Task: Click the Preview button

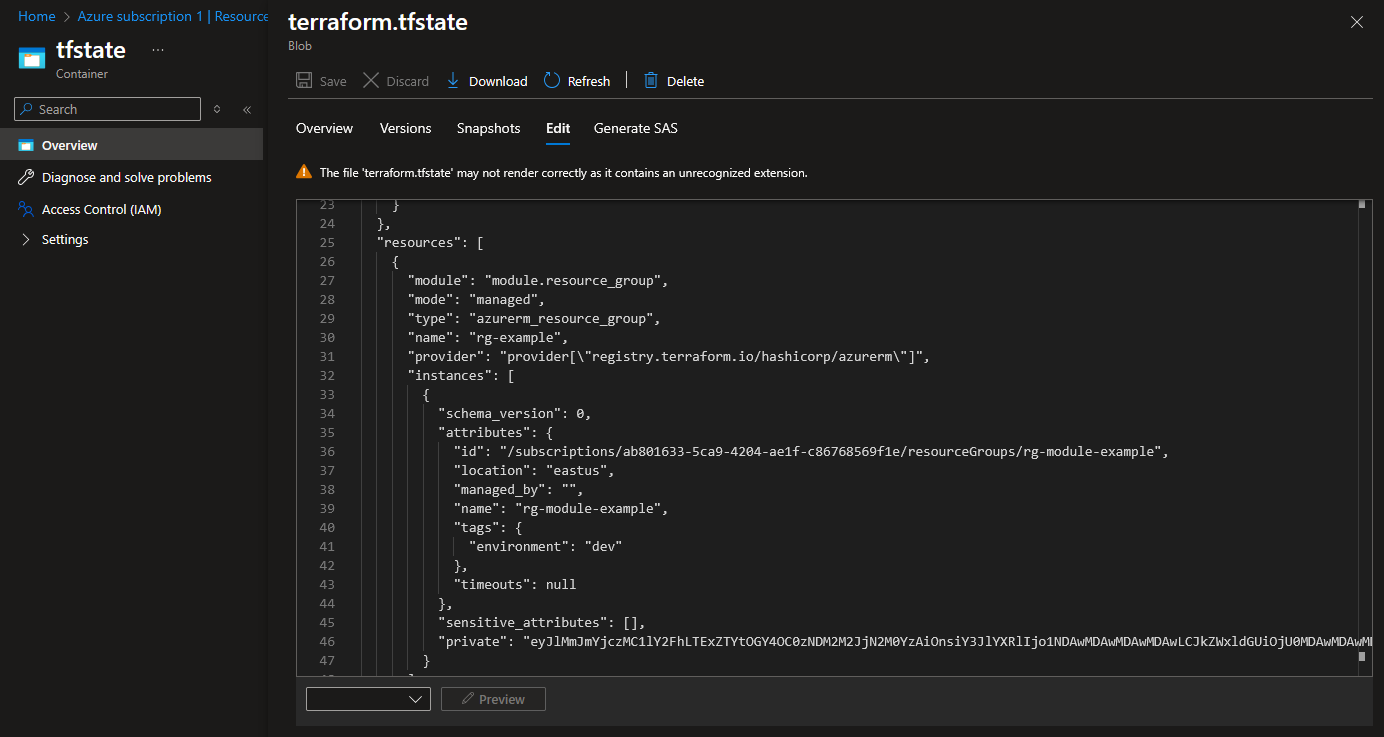Action: click(x=493, y=699)
